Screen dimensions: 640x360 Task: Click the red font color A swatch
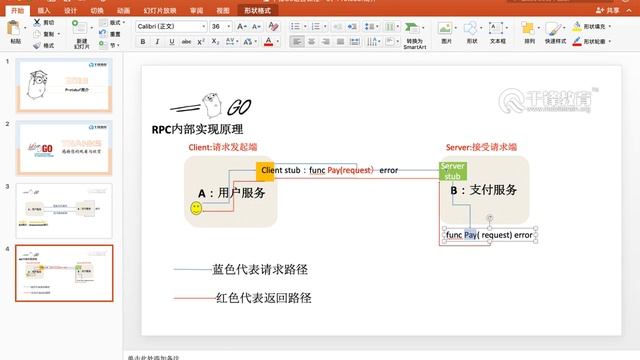click(269, 42)
